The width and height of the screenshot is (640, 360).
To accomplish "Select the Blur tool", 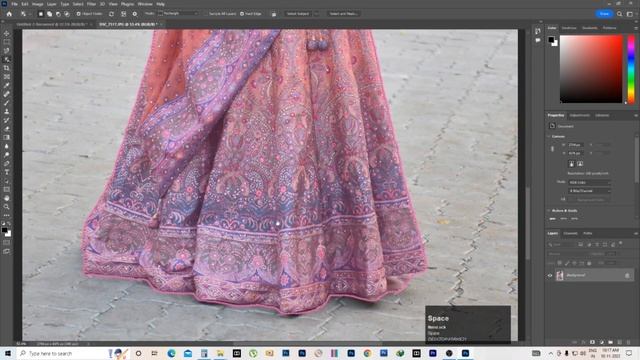I will [x=7, y=146].
